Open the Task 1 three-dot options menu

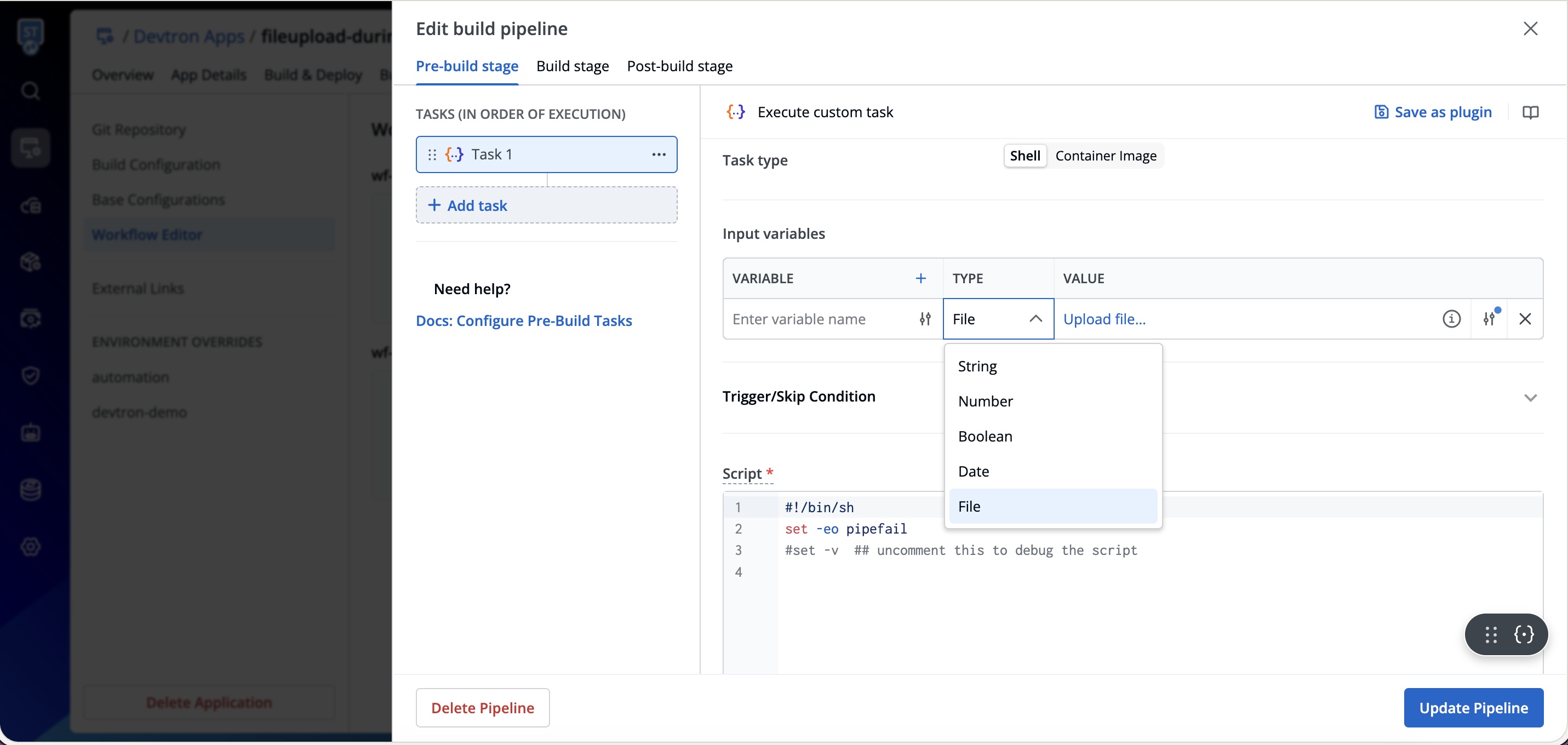[x=659, y=154]
